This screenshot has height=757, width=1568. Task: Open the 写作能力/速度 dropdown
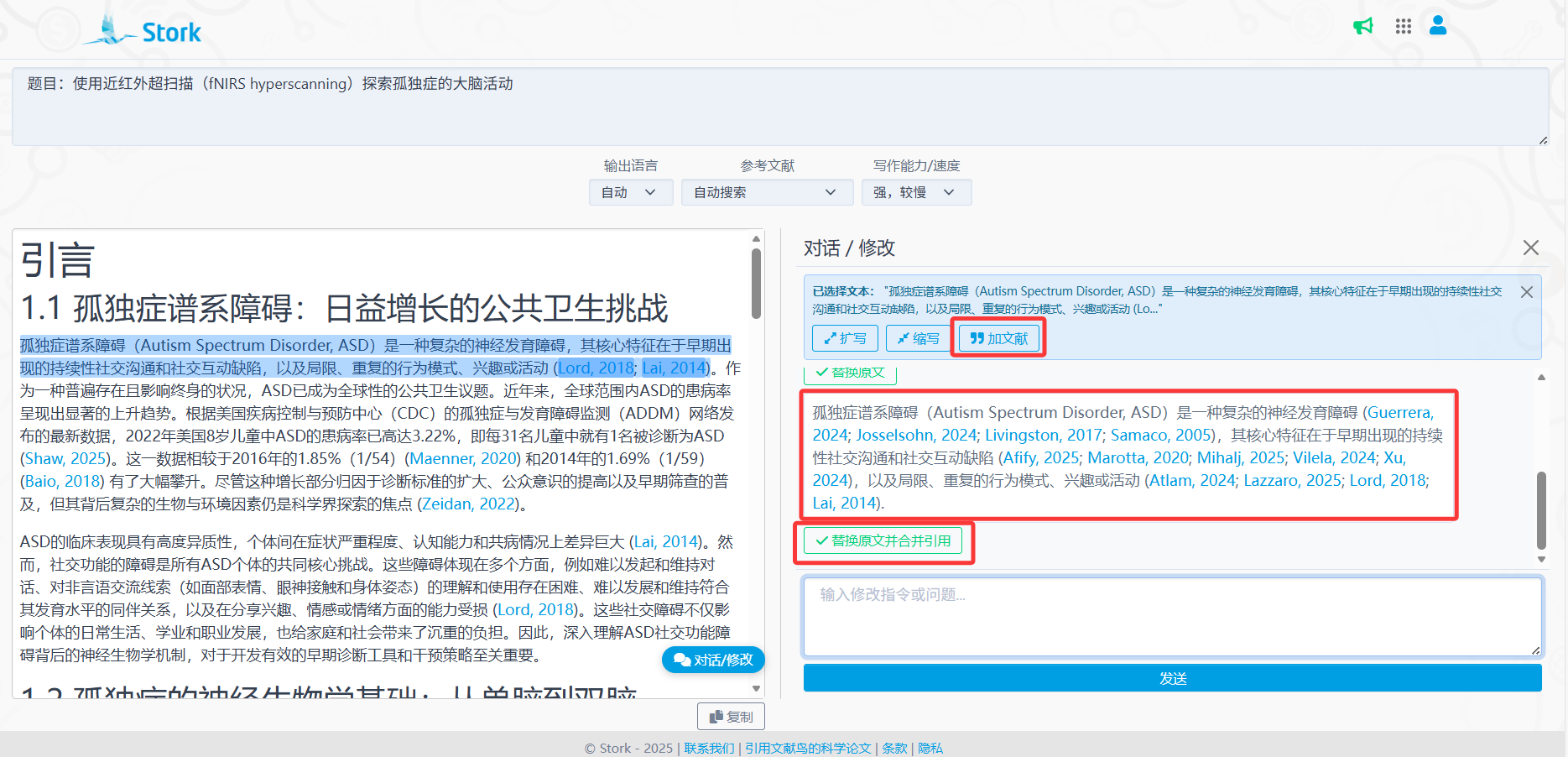[915, 192]
